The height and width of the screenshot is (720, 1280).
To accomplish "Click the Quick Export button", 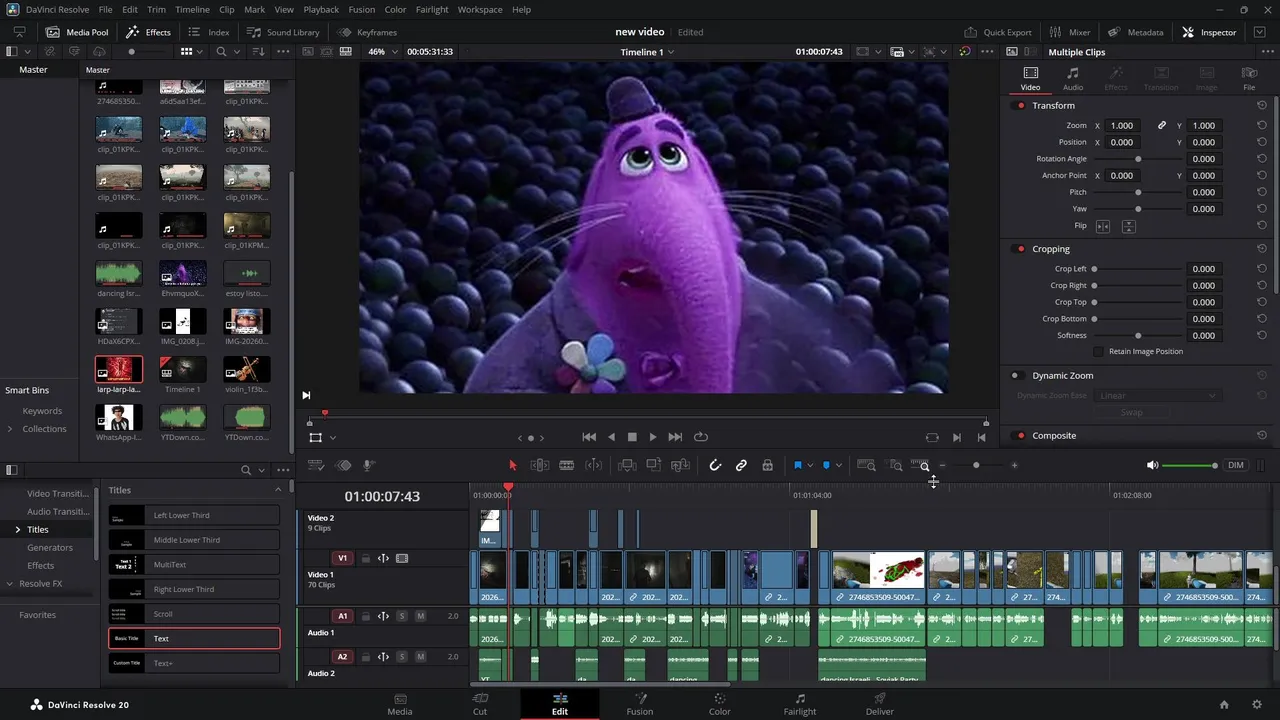I will [x=998, y=32].
